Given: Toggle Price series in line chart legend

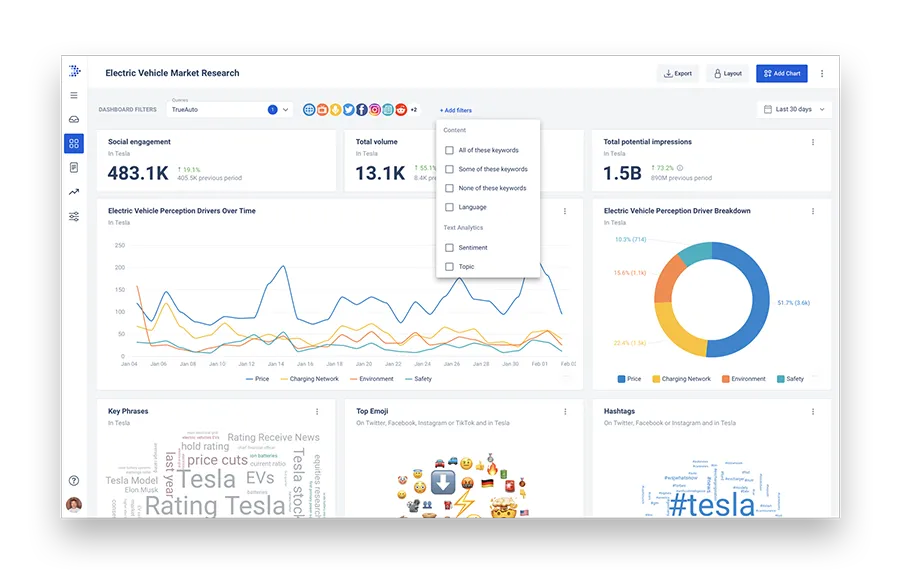Looking at the screenshot, I should (257, 379).
